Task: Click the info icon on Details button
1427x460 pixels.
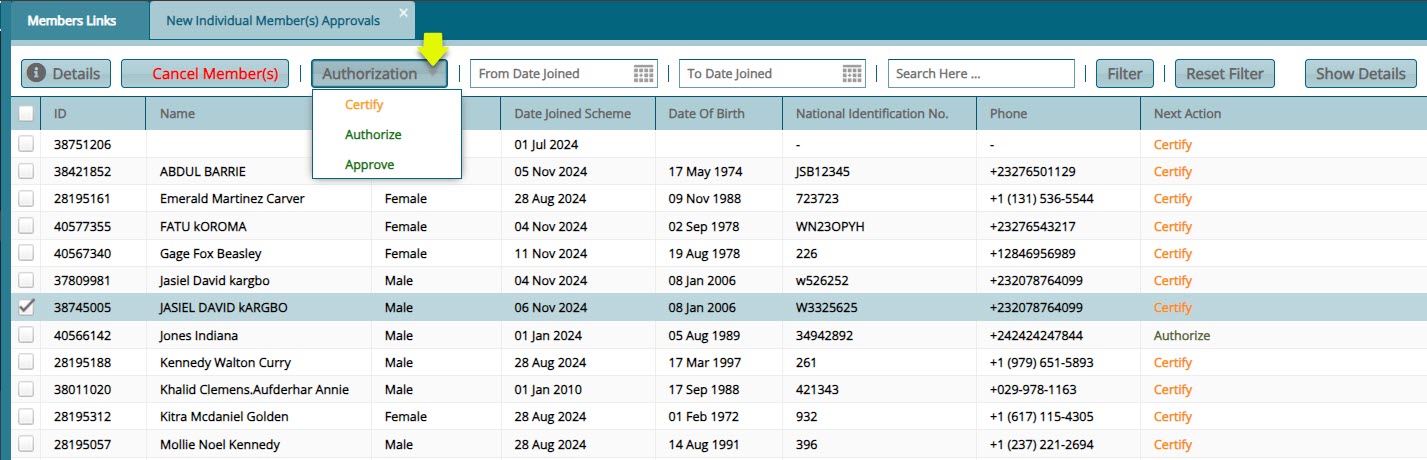Action: click(x=36, y=73)
